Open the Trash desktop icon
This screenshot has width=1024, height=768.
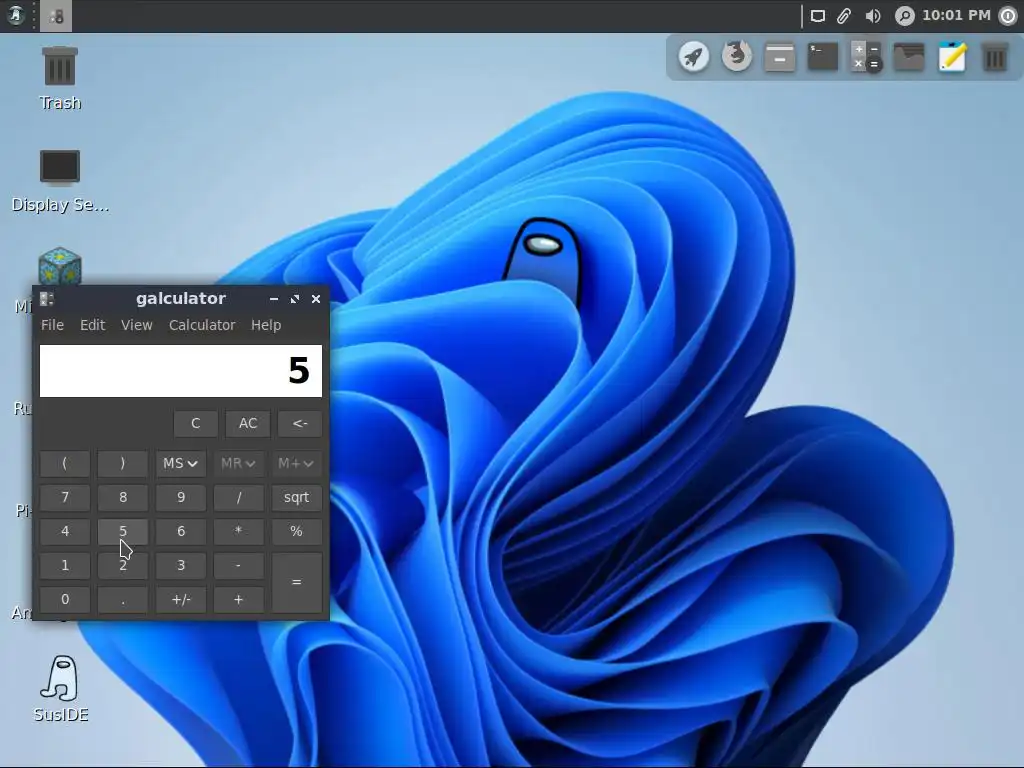pyautogui.click(x=60, y=77)
